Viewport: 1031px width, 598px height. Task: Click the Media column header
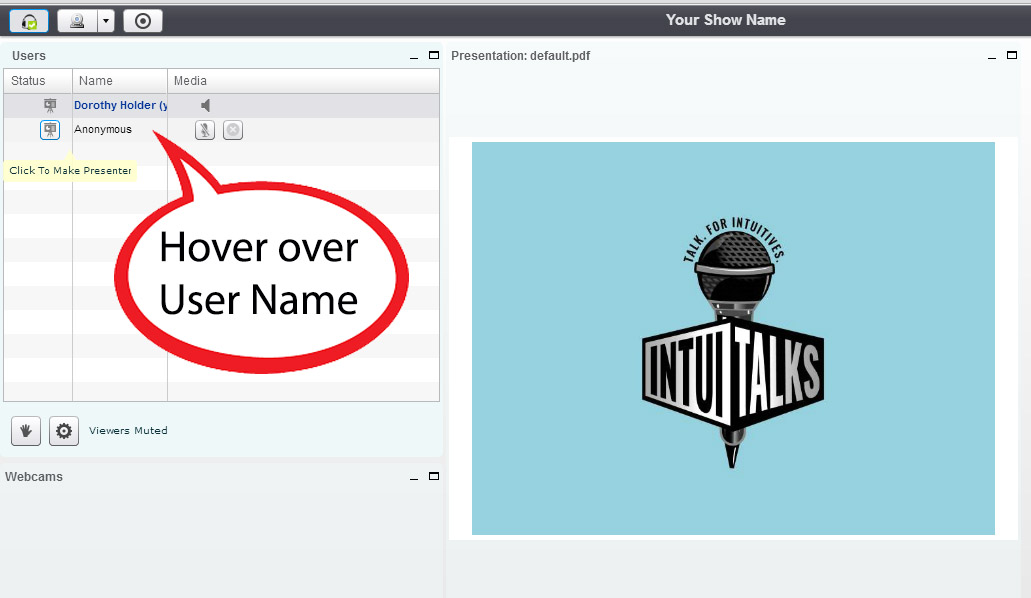[x=303, y=81]
